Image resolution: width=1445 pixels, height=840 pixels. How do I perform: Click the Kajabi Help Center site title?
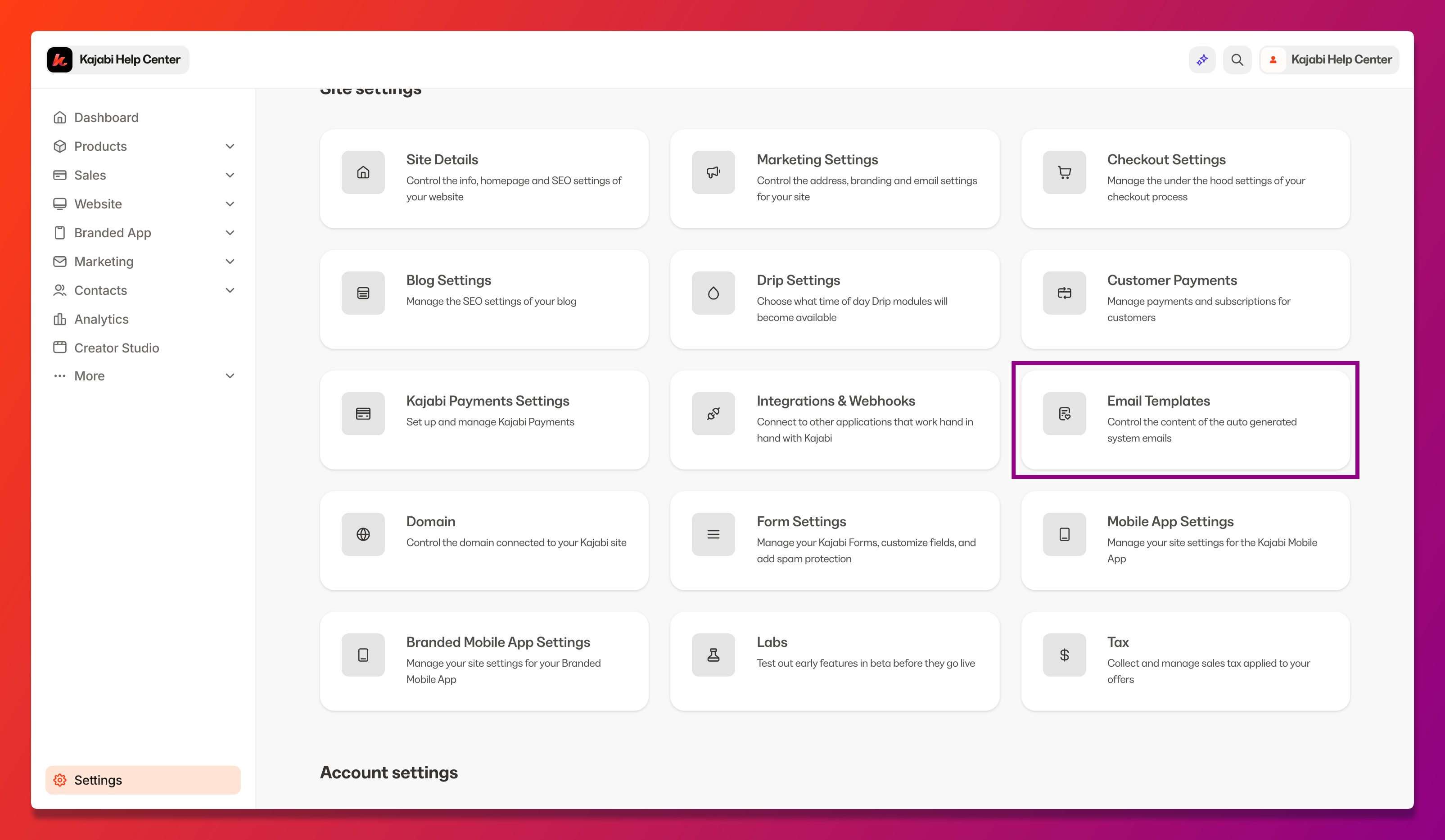[130, 59]
